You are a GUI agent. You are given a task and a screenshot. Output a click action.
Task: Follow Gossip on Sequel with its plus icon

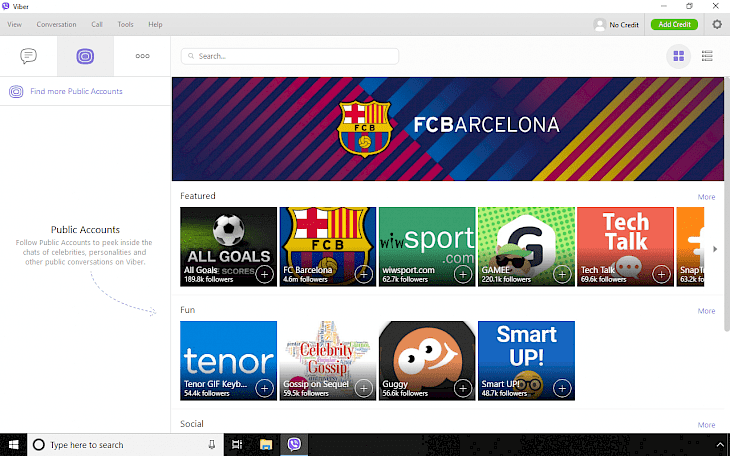[x=364, y=388]
